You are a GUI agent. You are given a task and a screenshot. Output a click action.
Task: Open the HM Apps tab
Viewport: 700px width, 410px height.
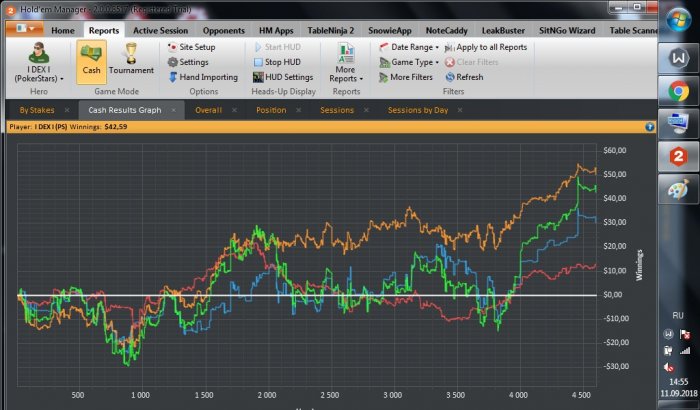(x=276, y=31)
